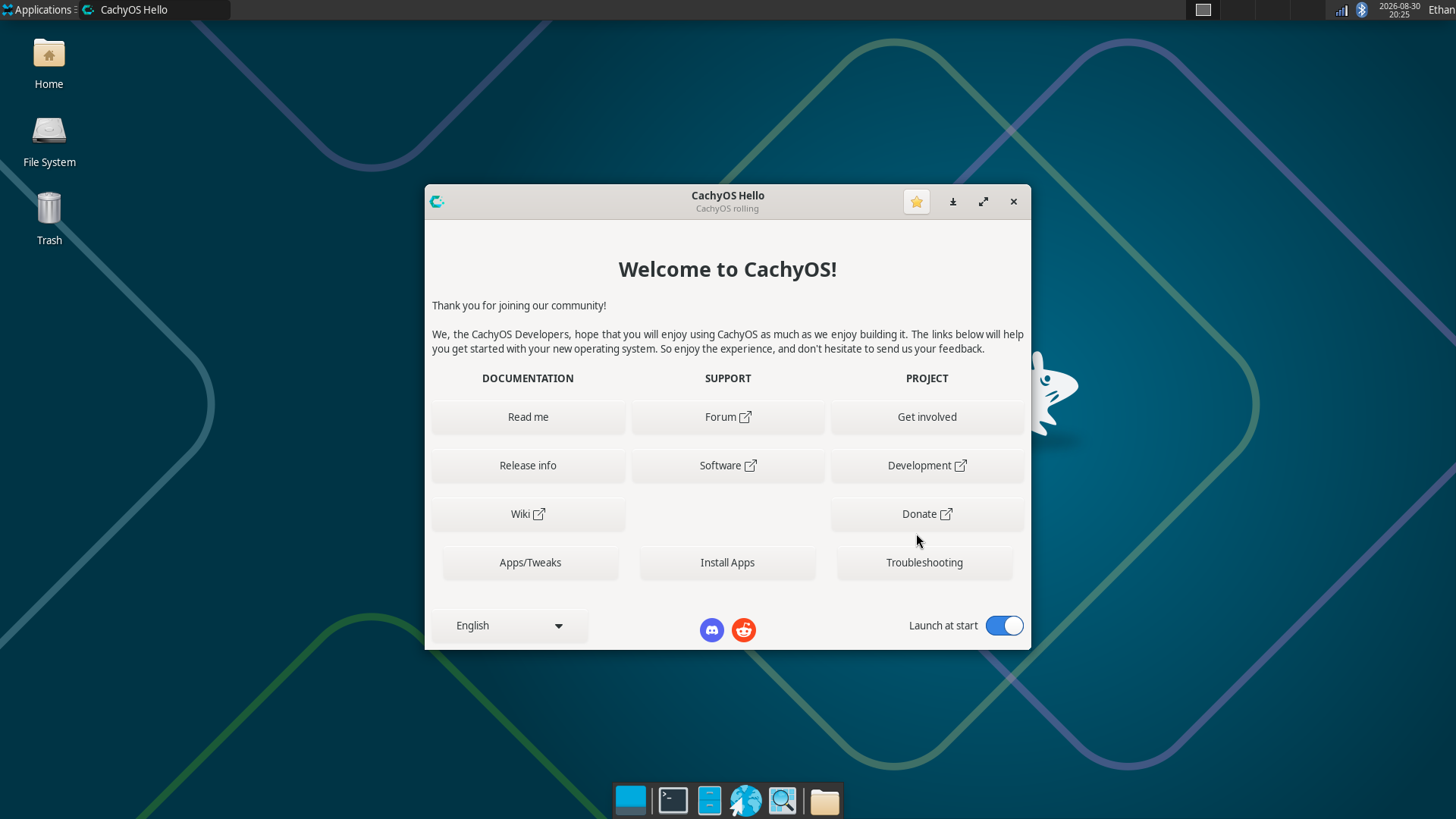Open the Troubleshooting page
The image size is (1456, 819).
click(x=925, y=563)
